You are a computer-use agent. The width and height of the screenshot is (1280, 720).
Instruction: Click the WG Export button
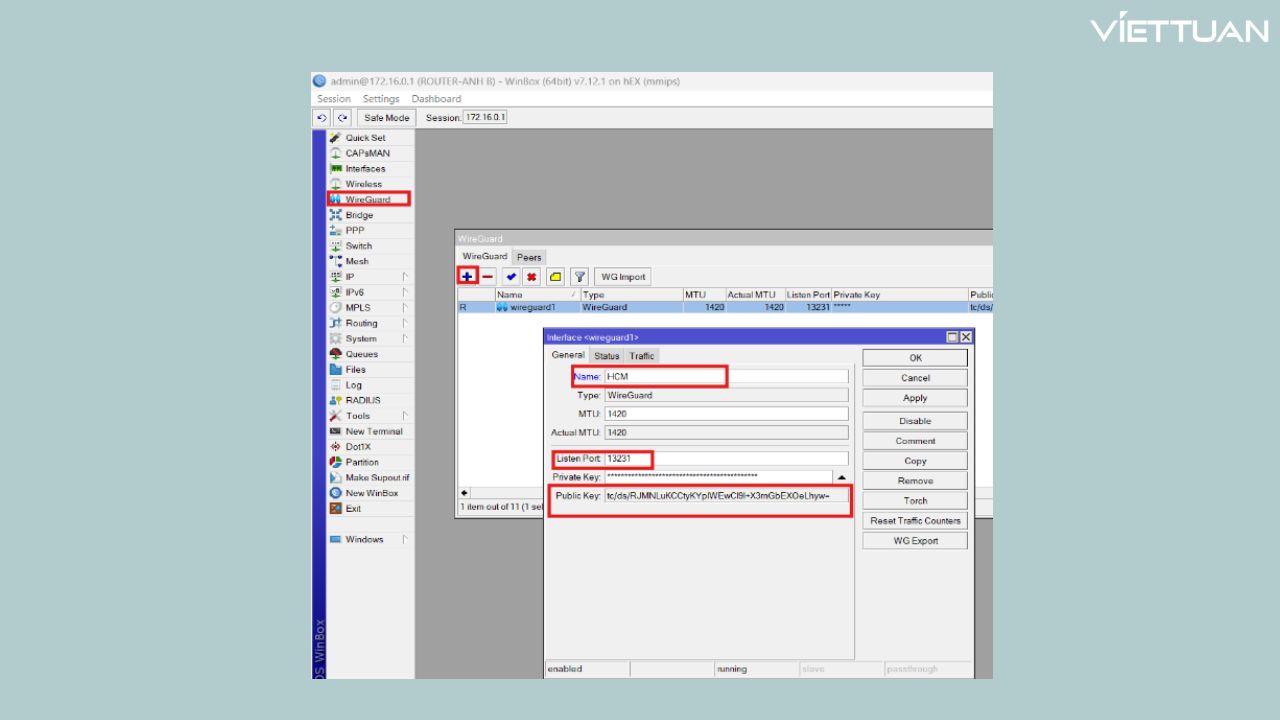[x=915, y=541]
